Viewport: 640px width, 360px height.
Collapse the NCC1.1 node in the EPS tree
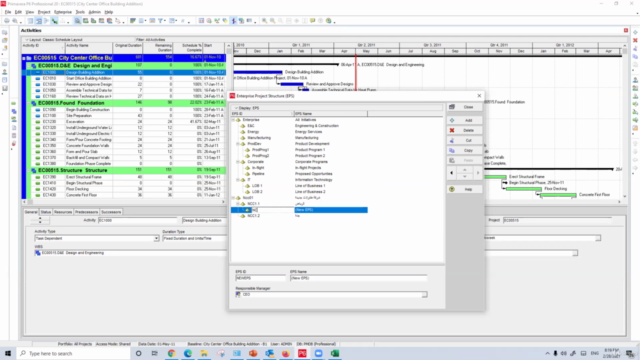pos(238,204)
